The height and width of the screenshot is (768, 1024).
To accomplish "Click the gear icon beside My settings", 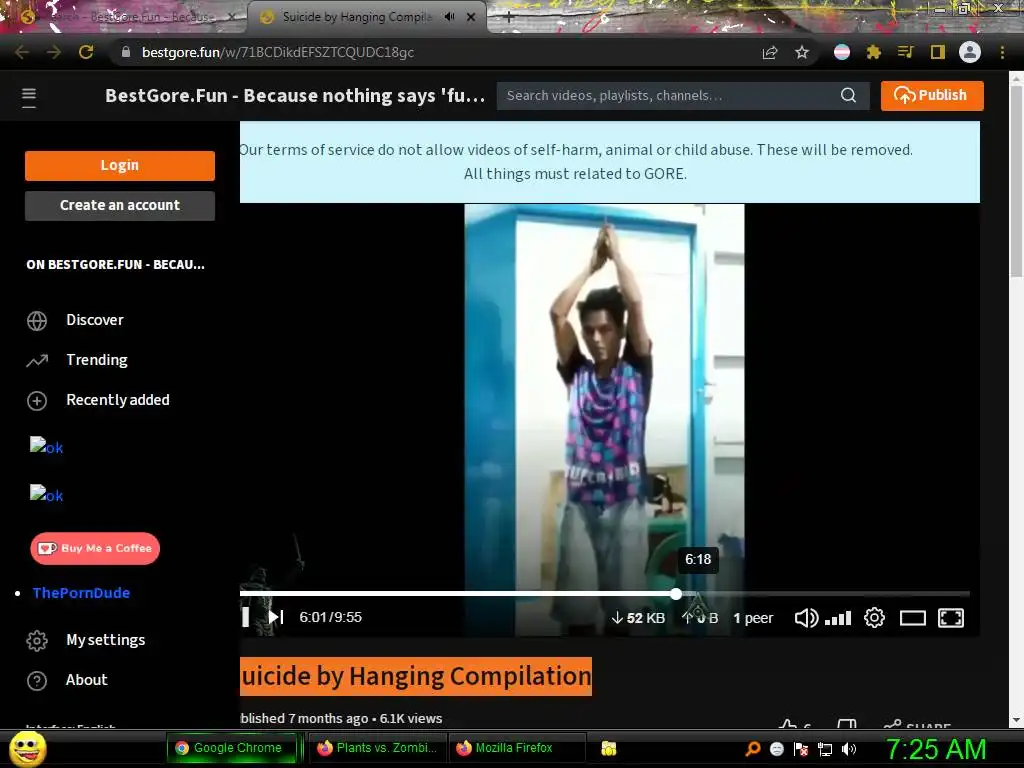I will pos(37,641).
